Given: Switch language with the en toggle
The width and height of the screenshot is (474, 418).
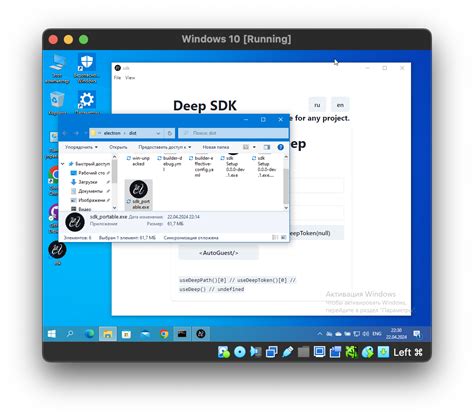Looking at the screenshot, I should 340,105.
